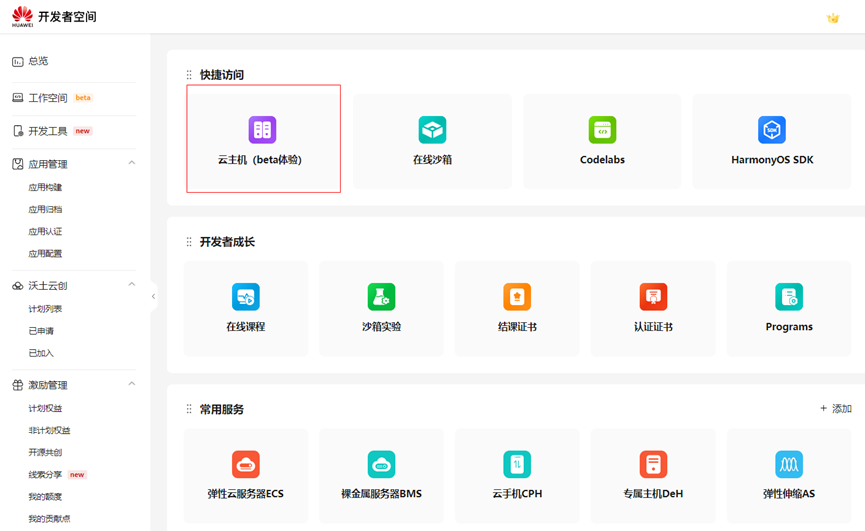The height and width of the screenshot is (531, 865).
Task: Collapse the sidebar with the arrow handle
Action: click(153, 296)
